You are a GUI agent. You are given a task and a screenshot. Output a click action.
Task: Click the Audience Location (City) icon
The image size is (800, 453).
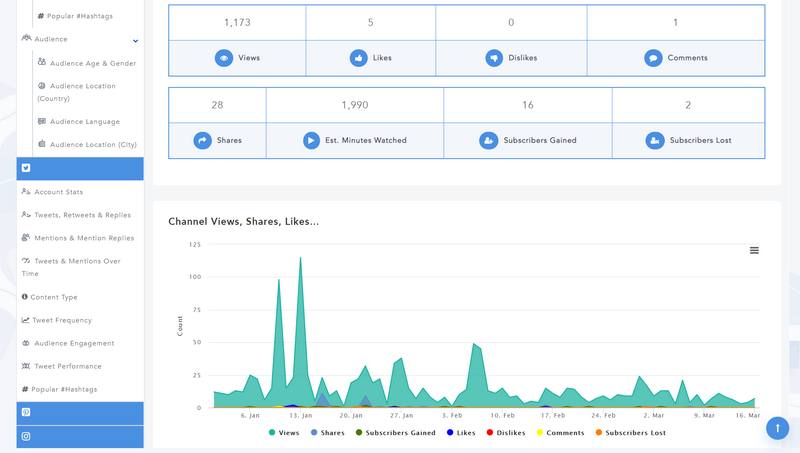pos(42,144)
